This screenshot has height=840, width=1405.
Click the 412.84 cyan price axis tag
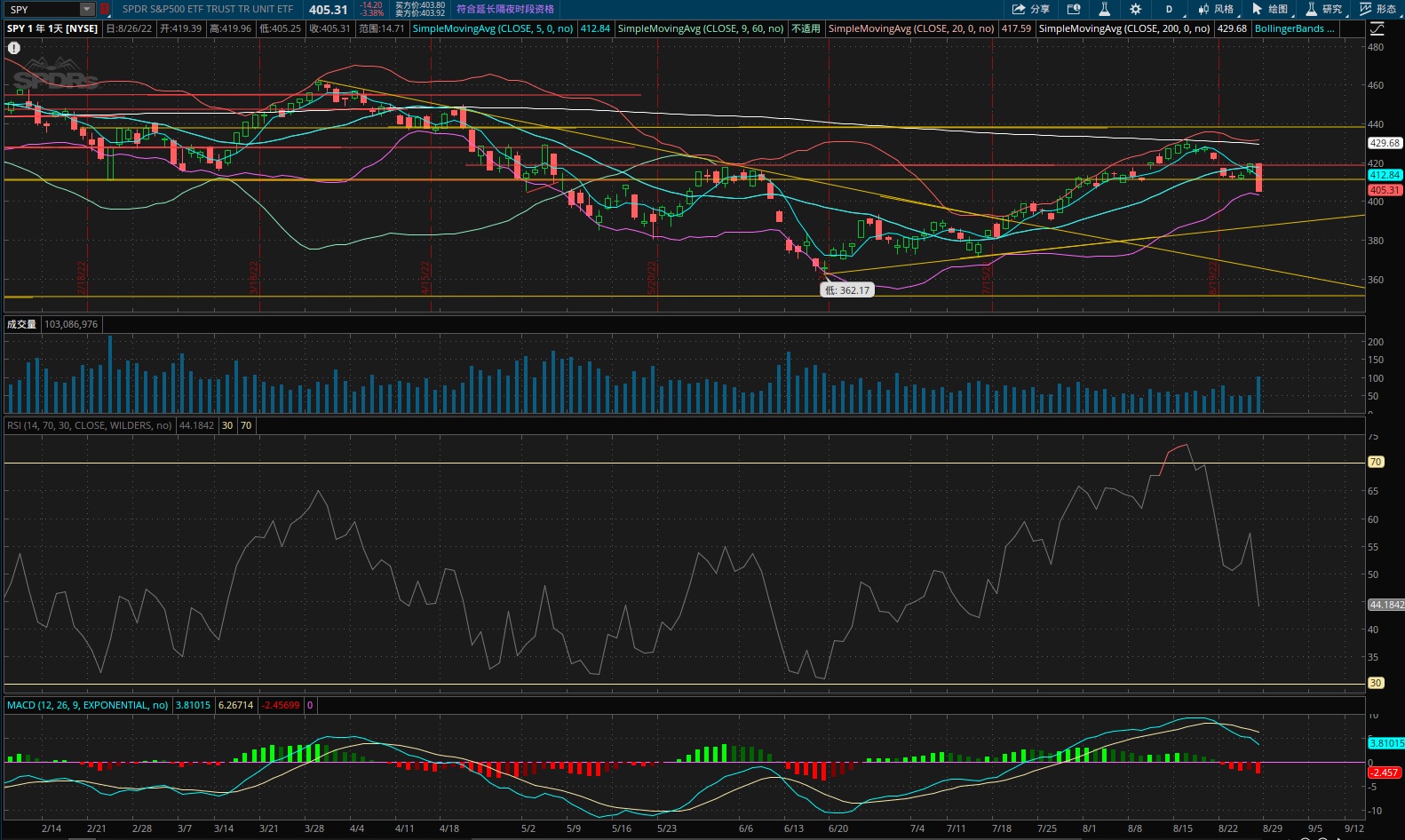coord(1385,175)
